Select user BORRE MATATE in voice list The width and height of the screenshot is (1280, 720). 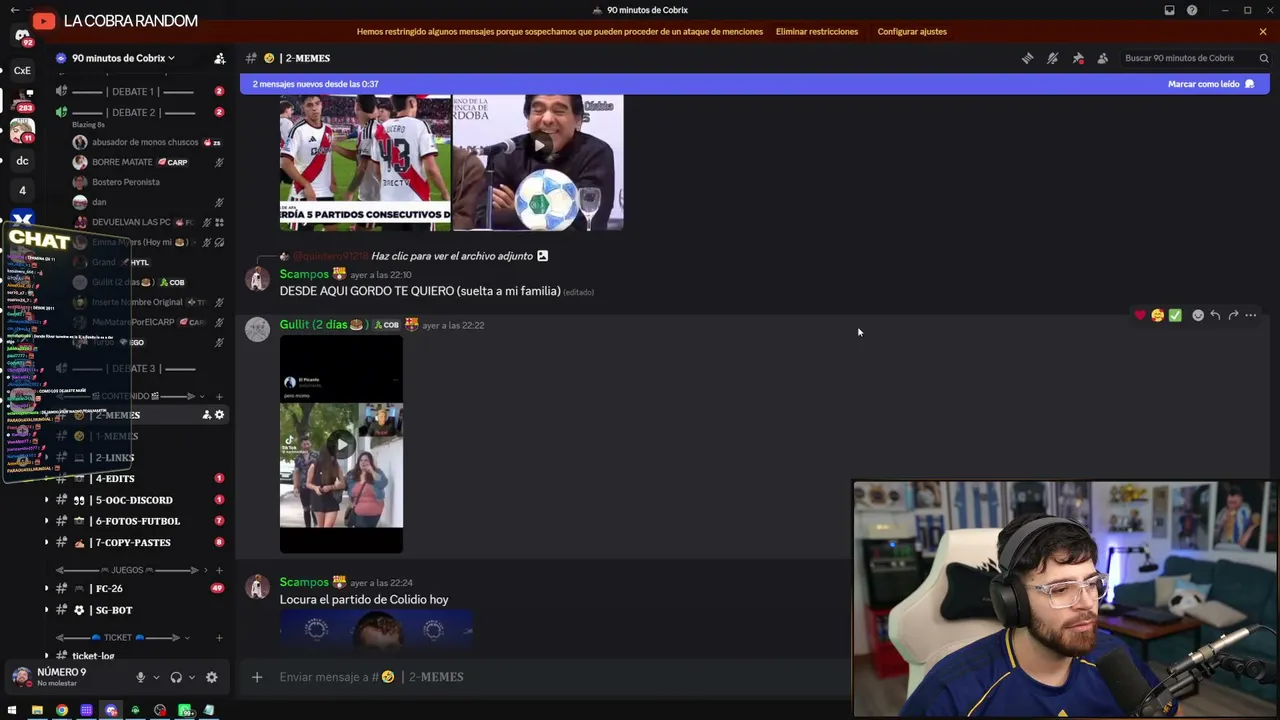122,162
